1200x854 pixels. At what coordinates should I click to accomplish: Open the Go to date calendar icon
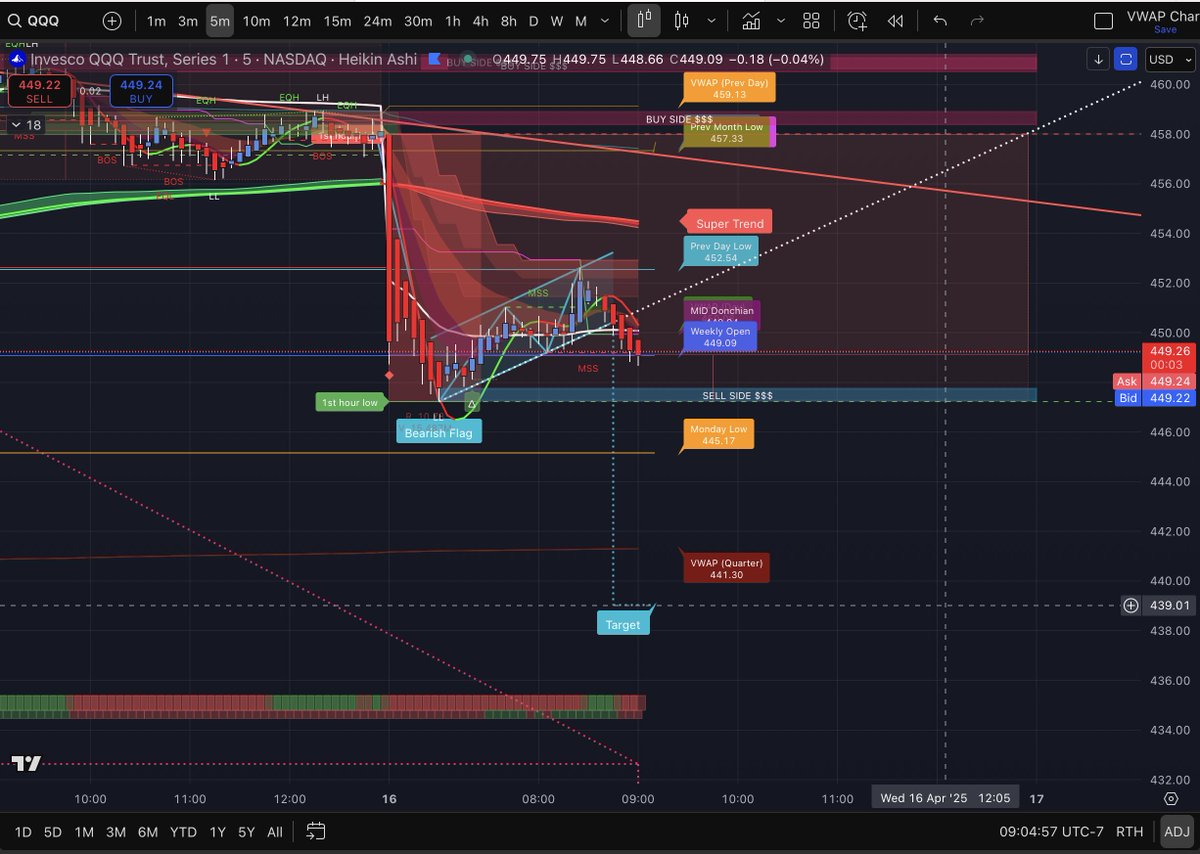316,831
